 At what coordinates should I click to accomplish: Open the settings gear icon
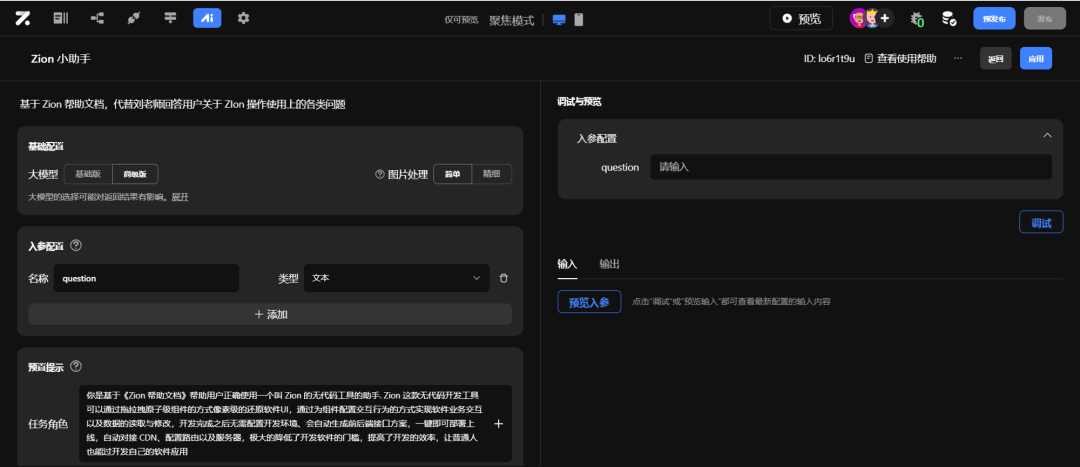click(243, 19)
